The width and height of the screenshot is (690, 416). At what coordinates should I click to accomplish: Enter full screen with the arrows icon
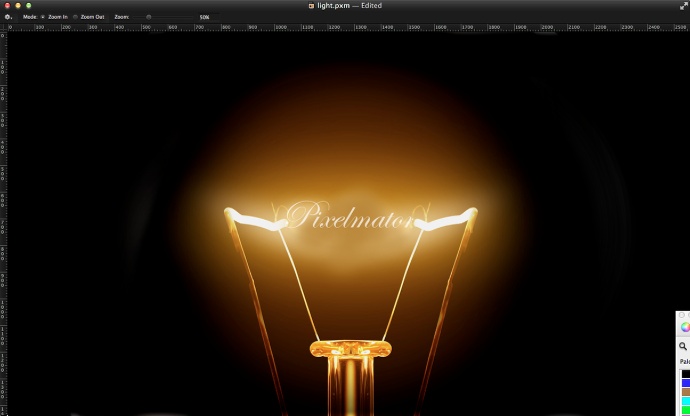click(x=683, y=6)
